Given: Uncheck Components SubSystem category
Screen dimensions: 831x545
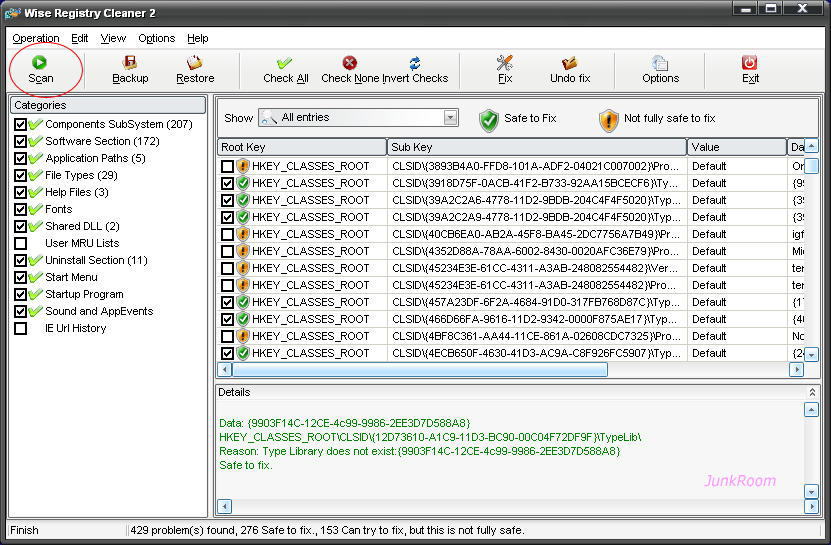Looking at the screenshot, I should tap(21, 125).
